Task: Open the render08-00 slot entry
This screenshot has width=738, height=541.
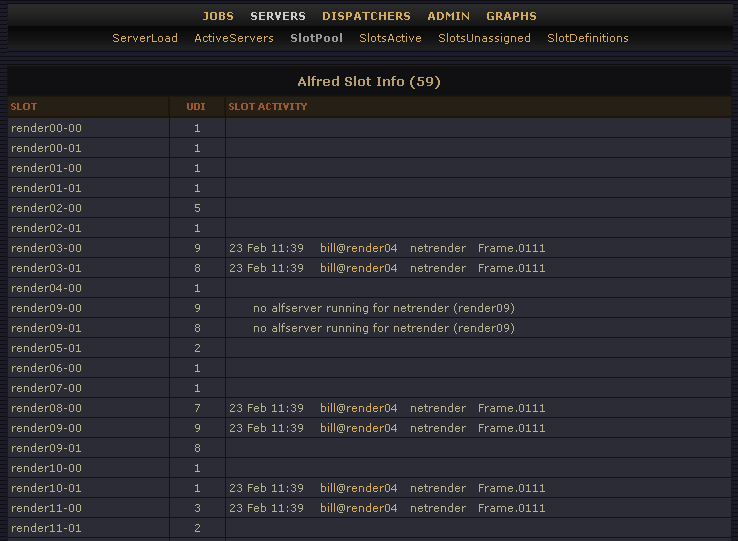Action: click(46, 408)
